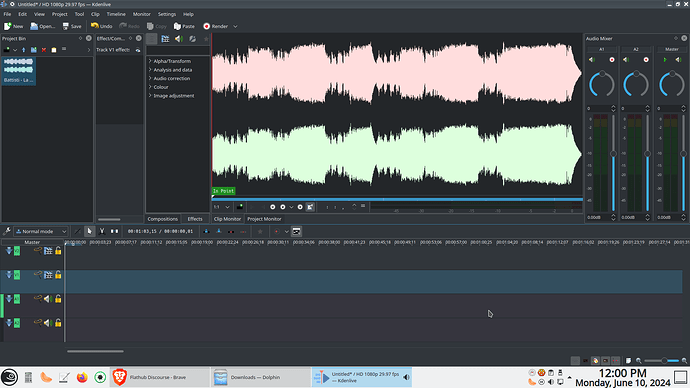Expand the Alpha/Transform effects category
The height and width of the screenshot is (388, 690).
150,61
